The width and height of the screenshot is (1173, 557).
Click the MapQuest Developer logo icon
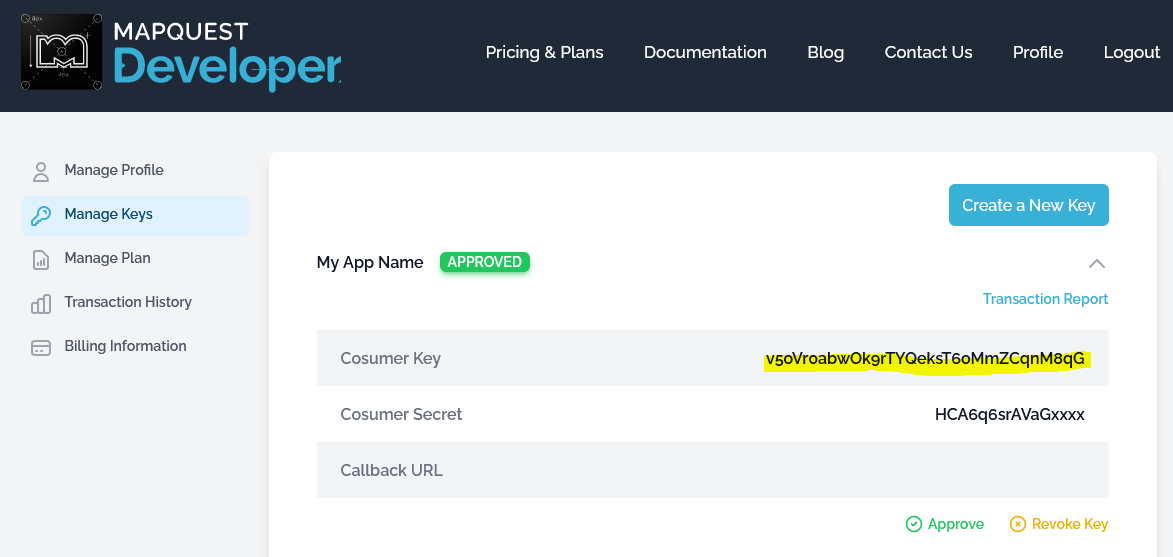(61, 52)
